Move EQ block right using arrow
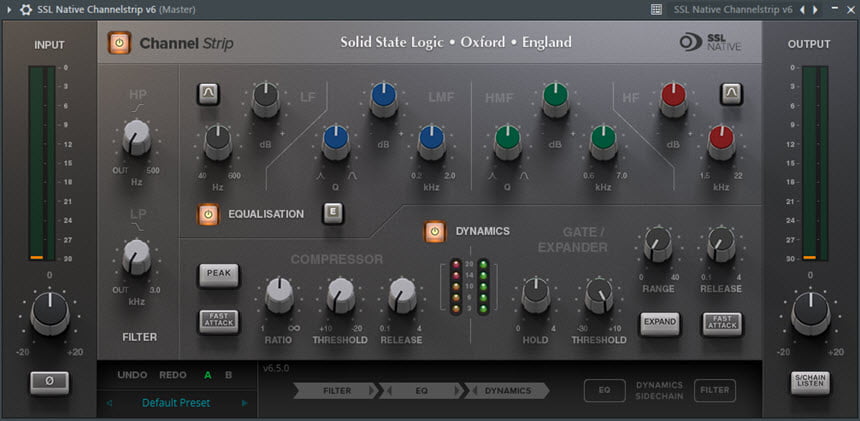This screenshot has height=421, width=860. [456, 391]
